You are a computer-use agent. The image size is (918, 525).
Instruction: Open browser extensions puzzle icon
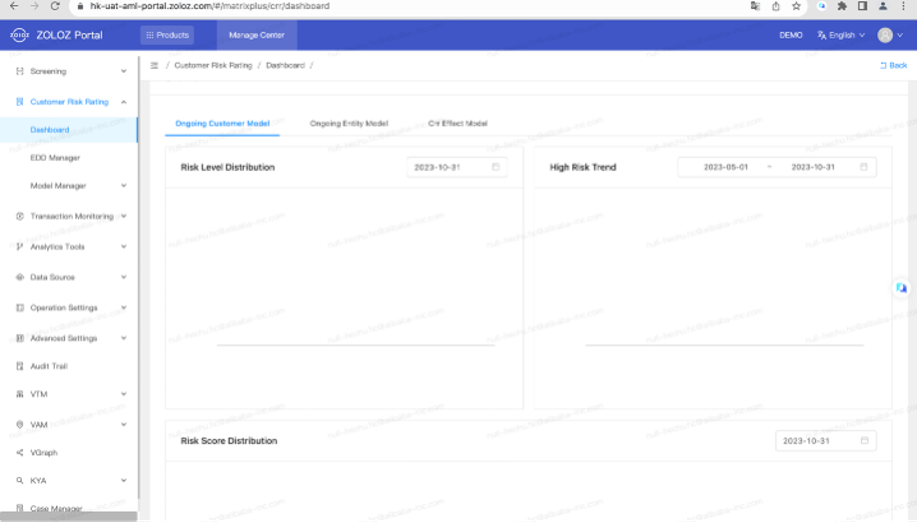coord(842,6)
